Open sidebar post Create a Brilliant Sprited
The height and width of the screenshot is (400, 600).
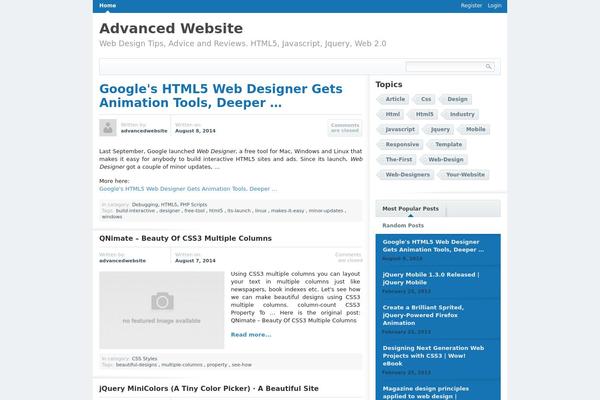(423, 315)
